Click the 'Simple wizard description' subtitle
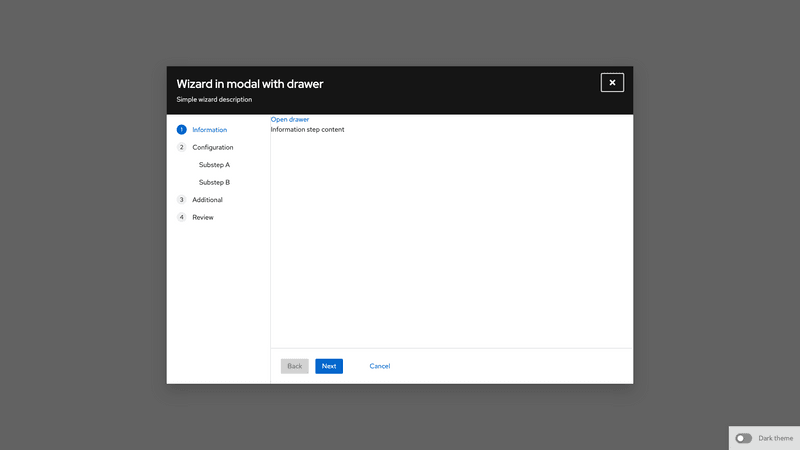This screenshot has height=450, width=800. pos(214,100)
